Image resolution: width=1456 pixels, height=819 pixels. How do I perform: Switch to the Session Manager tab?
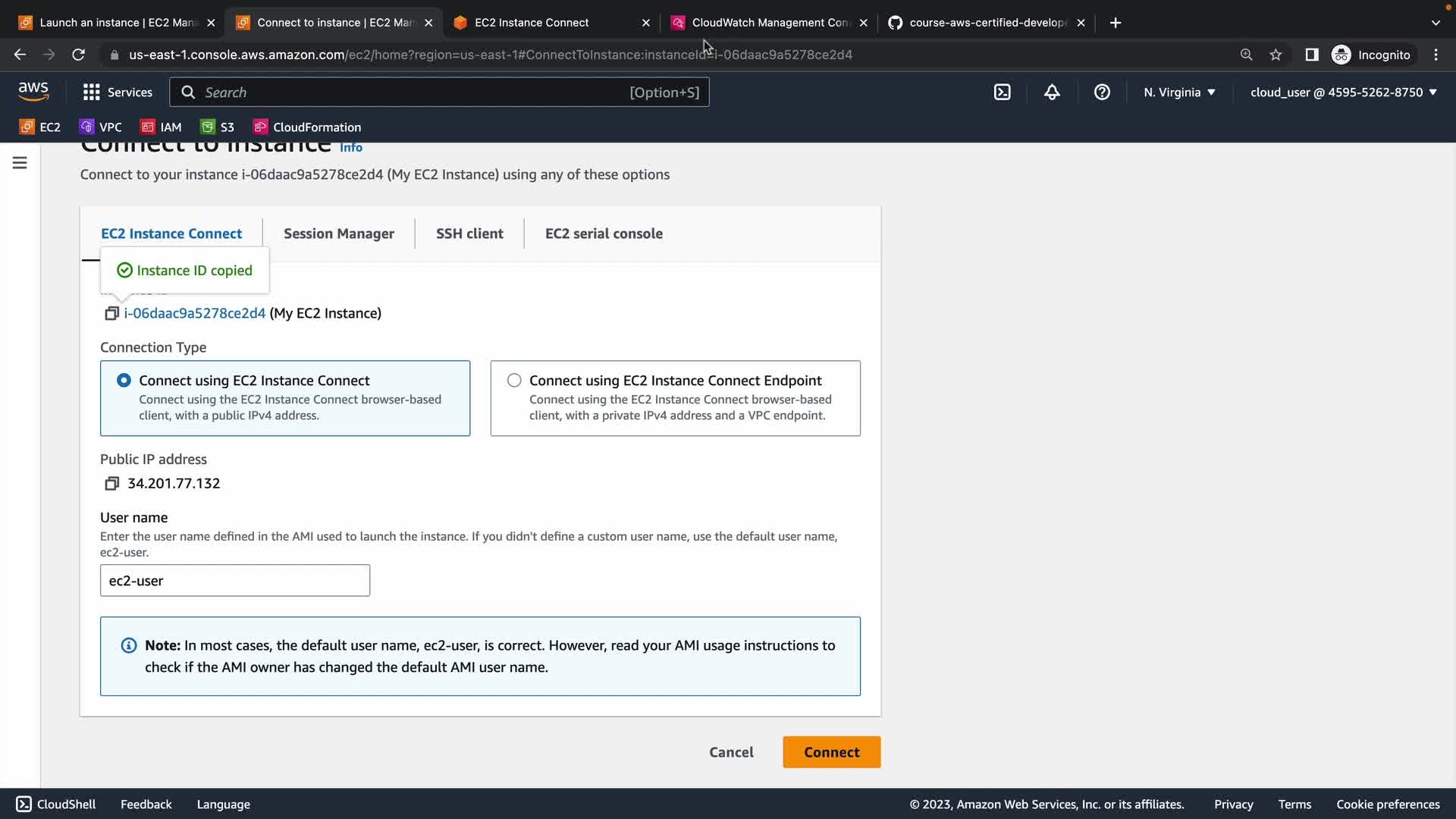pyautogui.click(x=338, y=234)
